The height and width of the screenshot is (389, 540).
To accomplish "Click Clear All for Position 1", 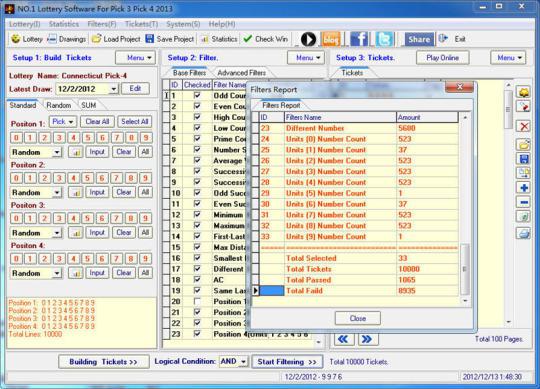I will tap(97, 122).
